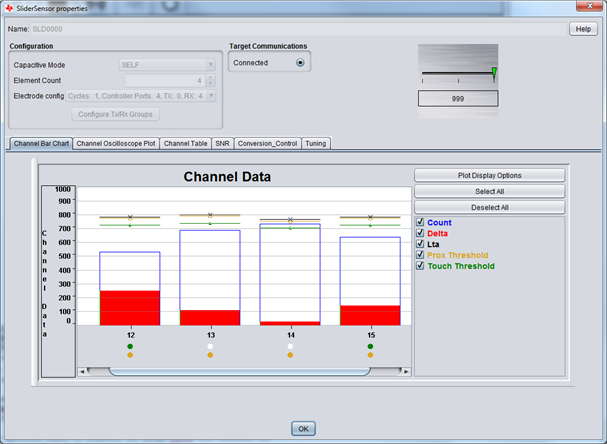
Task: Click green touch indicator under channel 15
Action: tap(370, 346)
